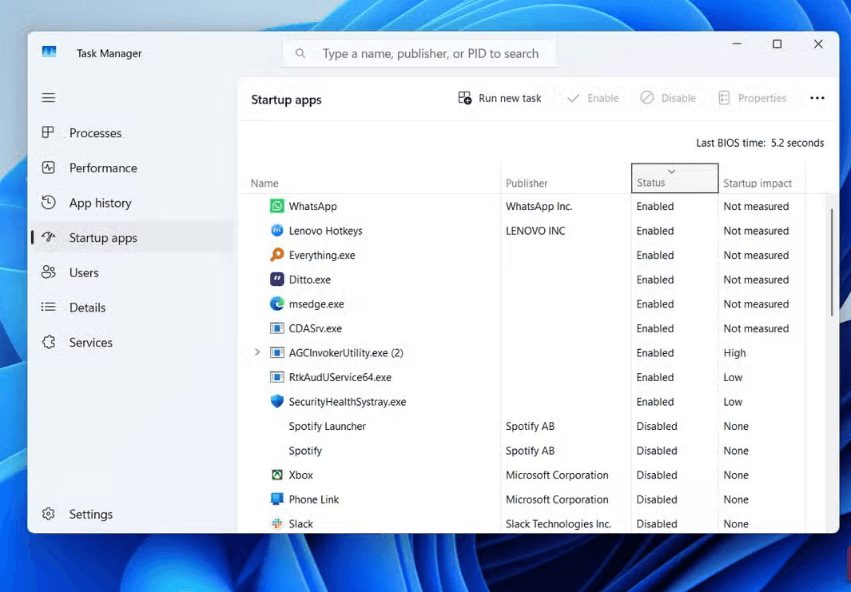Select the Everything.exe row name
Screen dimensions: 851x592
click(322, 255)
